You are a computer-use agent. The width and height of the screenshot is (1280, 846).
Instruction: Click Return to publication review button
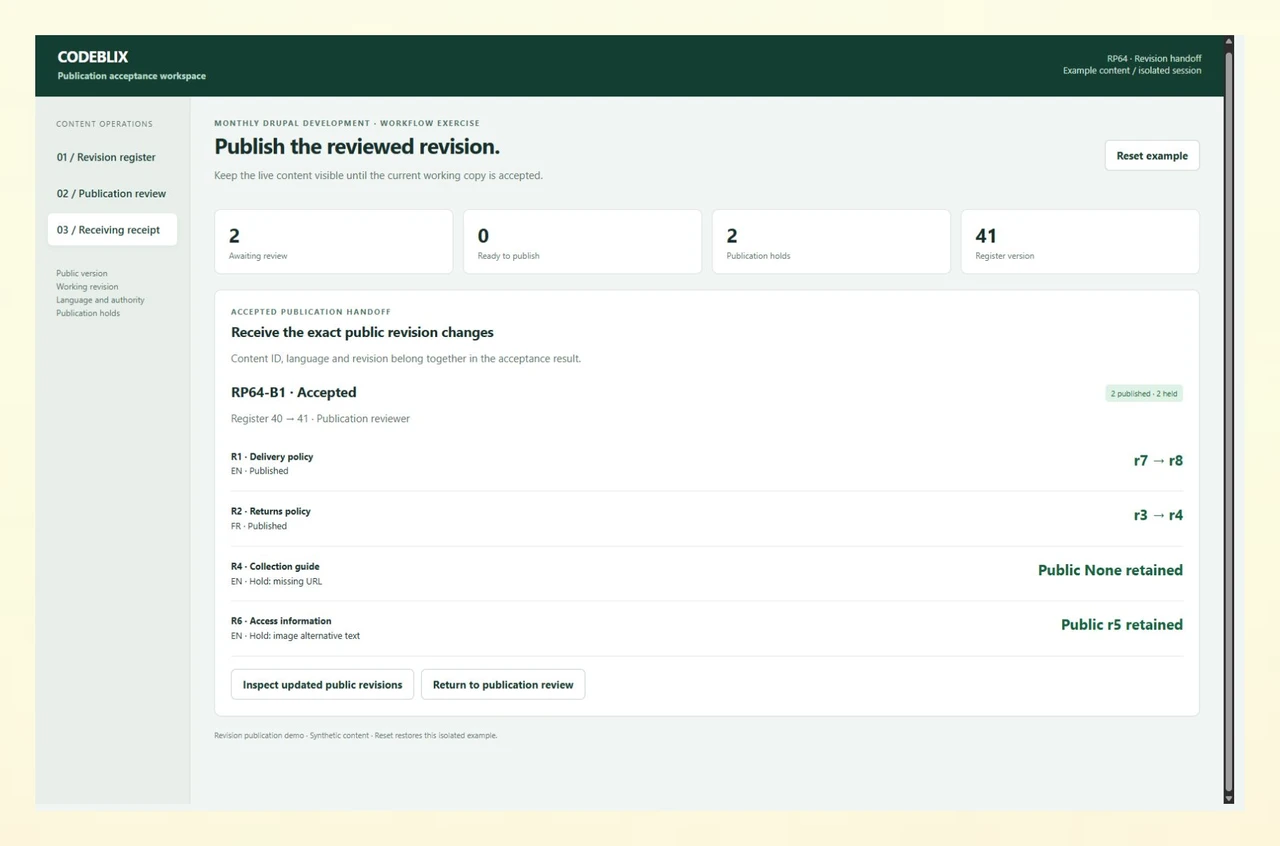503,685
